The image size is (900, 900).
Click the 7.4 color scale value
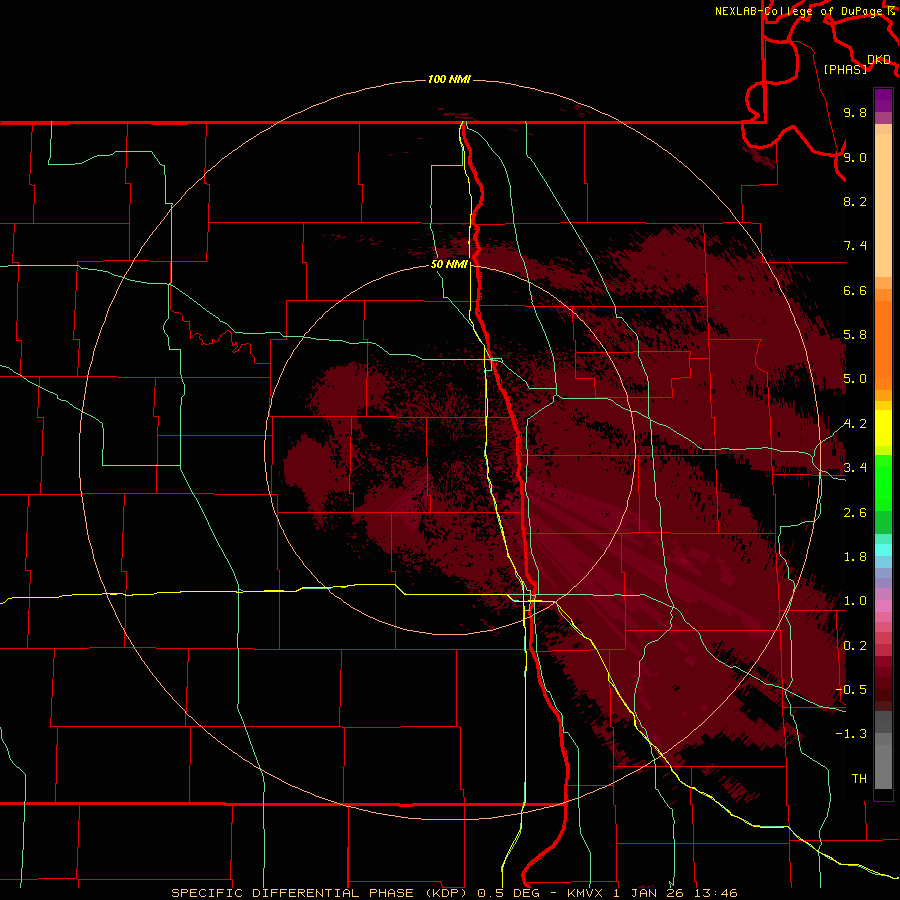click(x=855, y=246)
